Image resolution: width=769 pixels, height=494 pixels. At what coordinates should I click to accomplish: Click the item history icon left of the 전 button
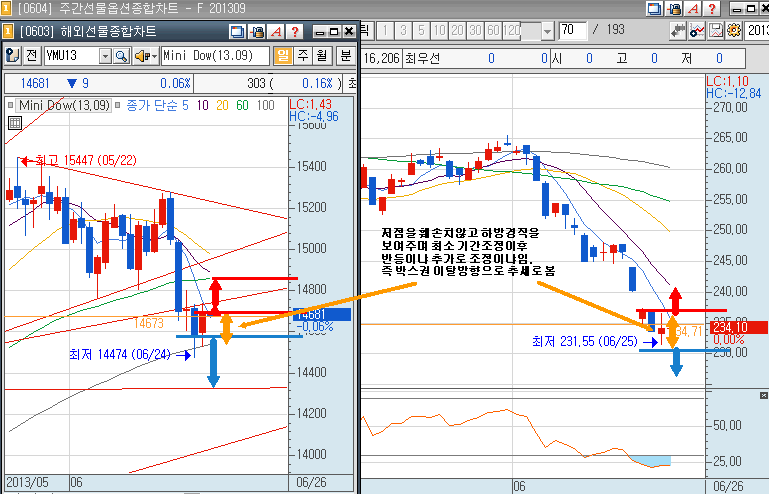point(12,55)
